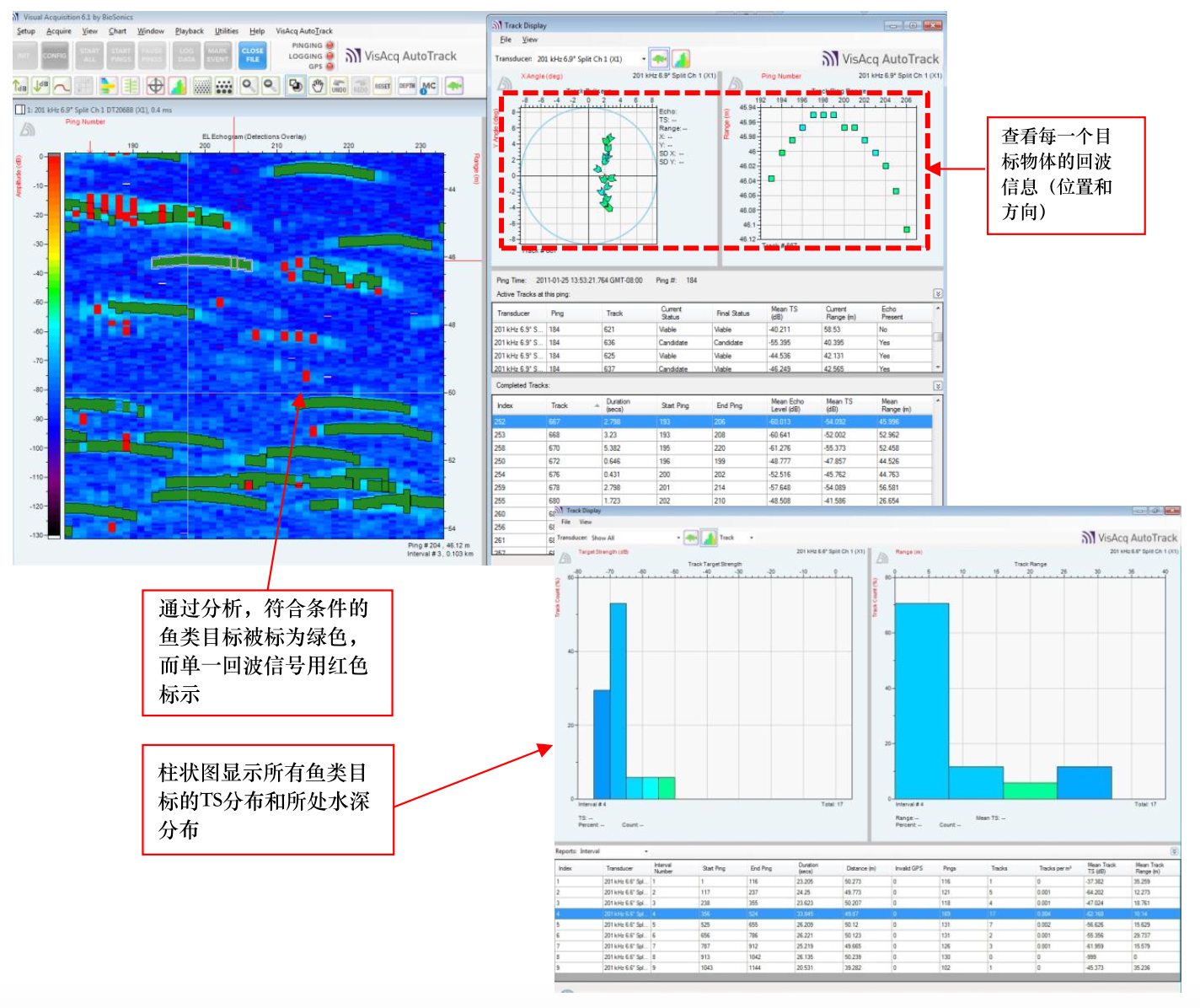Toggle the fish track view in lower Track Display
1200x1008 pixels.
coord(691,538)
